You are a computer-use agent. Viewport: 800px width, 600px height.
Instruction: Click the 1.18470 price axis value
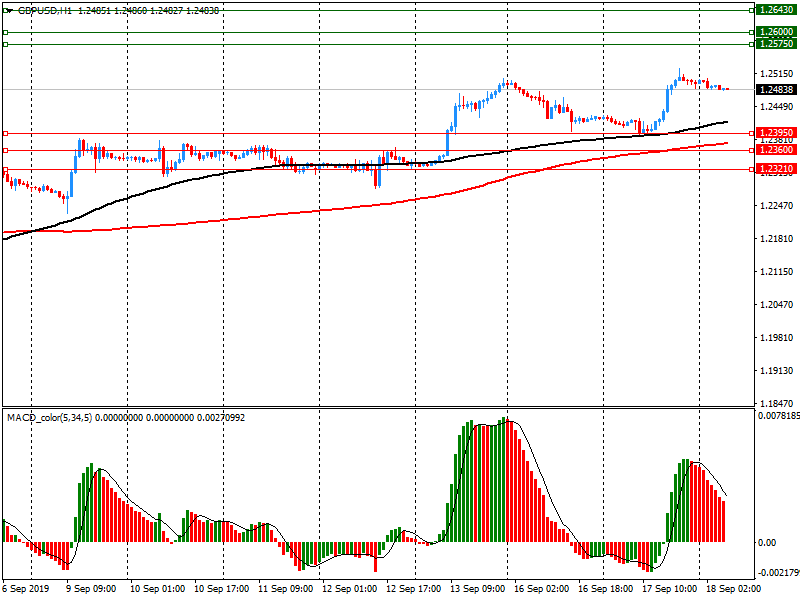click(777, 404)
